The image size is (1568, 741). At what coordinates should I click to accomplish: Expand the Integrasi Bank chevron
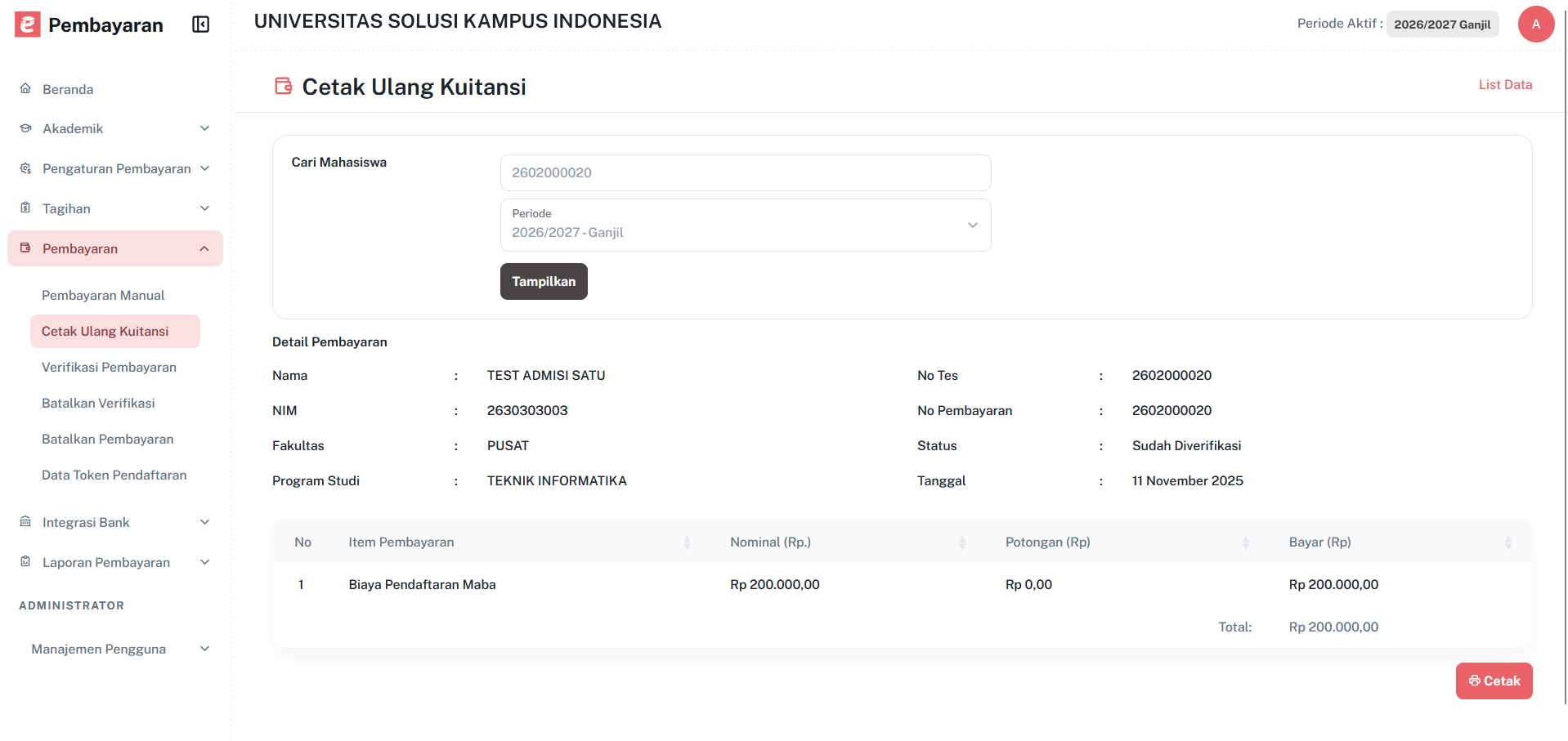click(205, 522)
